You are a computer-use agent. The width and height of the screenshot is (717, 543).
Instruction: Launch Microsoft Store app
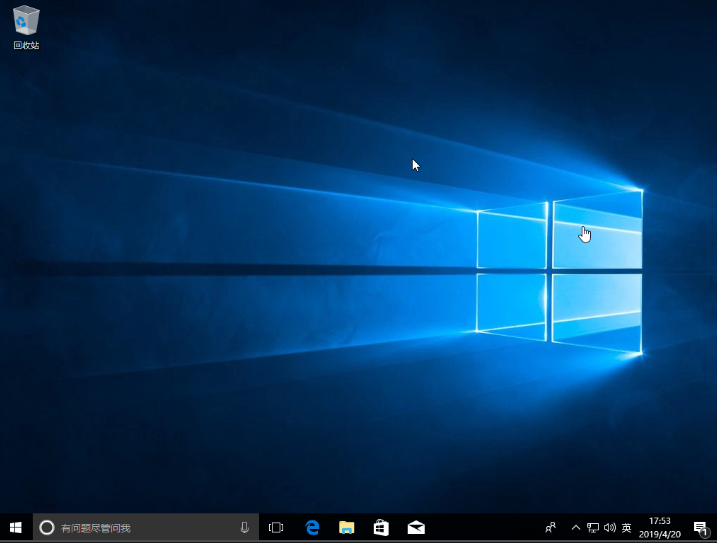381,527
